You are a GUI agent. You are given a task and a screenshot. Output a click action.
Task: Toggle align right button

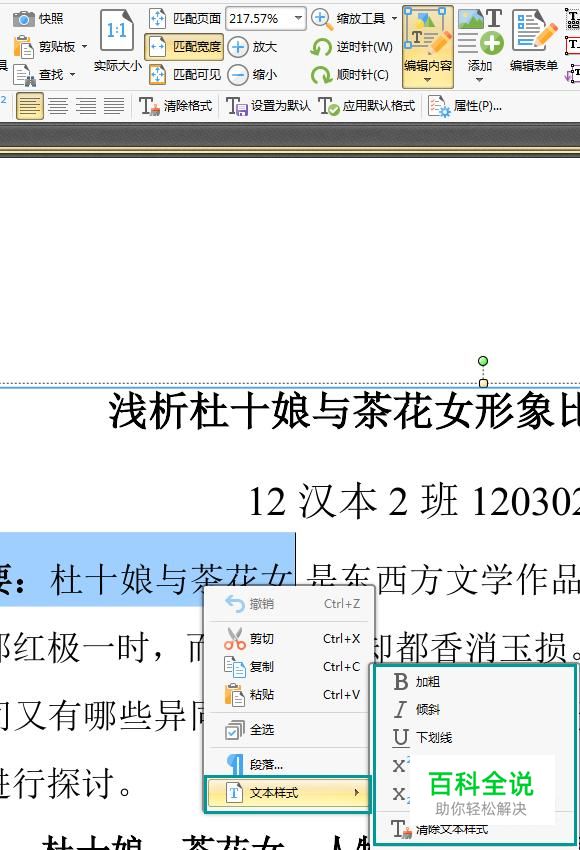coord(86,106)
